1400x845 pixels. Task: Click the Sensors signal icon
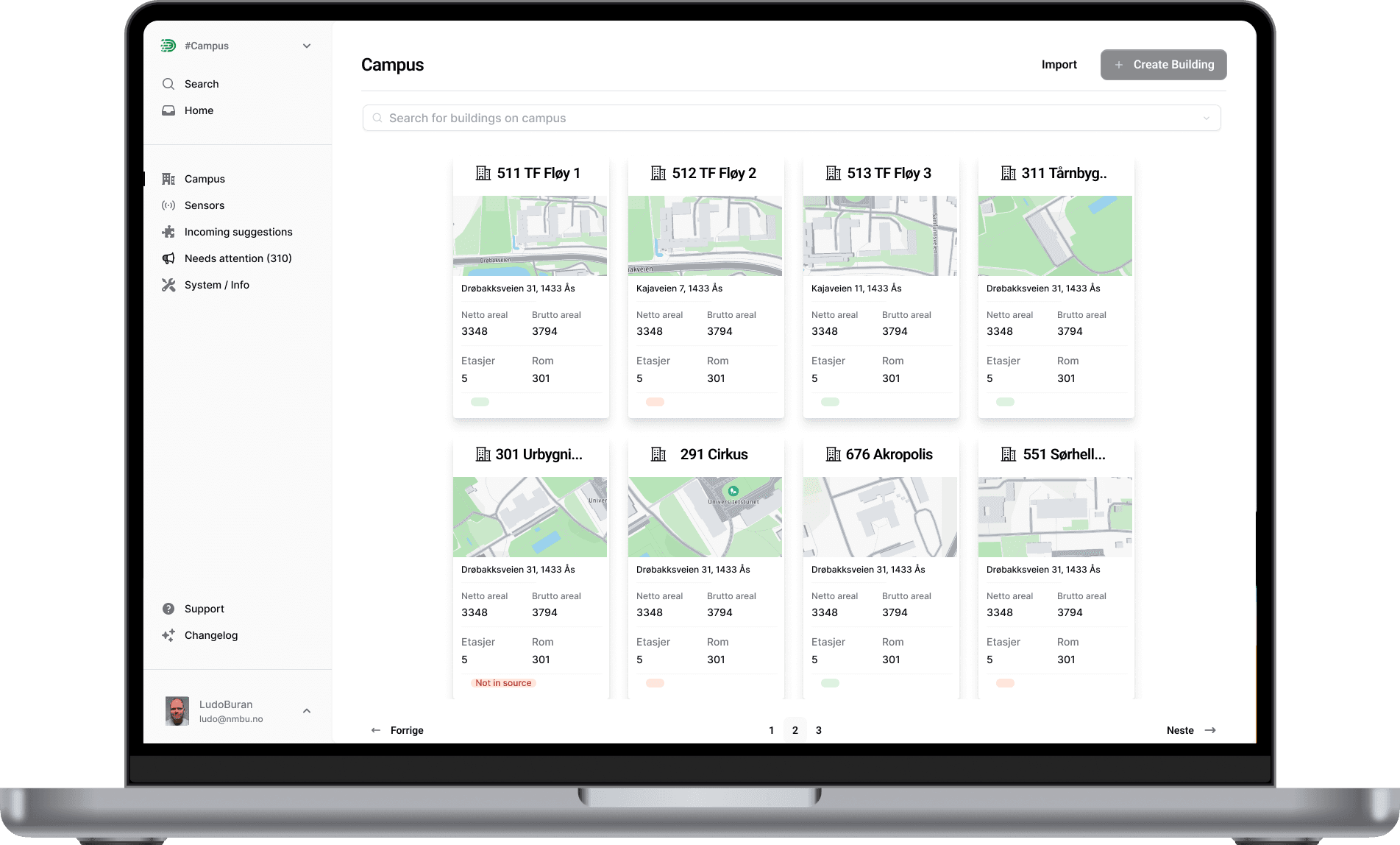[168, 205]
